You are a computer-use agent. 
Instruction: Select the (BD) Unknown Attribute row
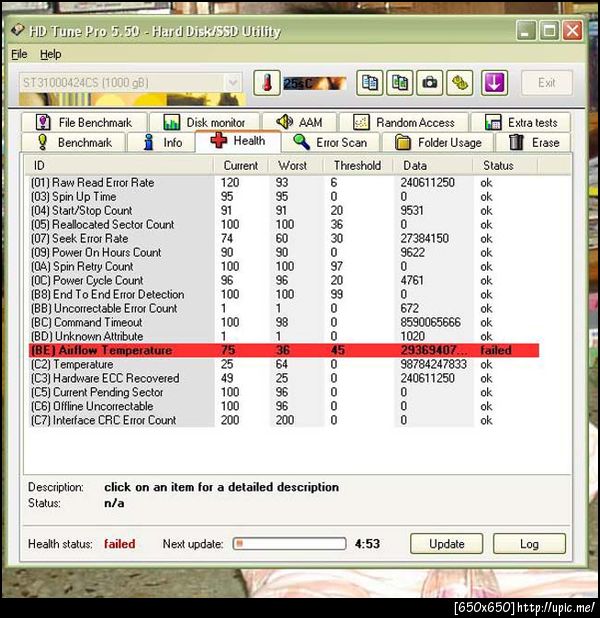pos(284,336)
